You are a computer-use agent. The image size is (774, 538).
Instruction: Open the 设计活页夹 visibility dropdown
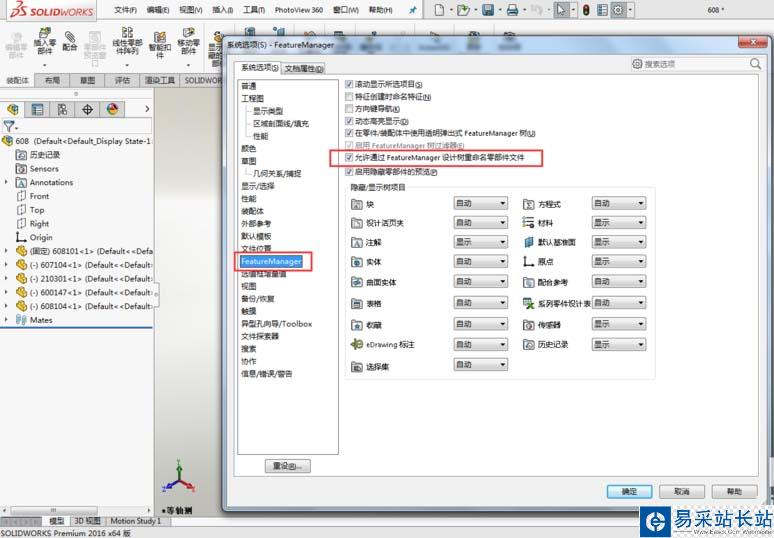[x=480, y=223]
